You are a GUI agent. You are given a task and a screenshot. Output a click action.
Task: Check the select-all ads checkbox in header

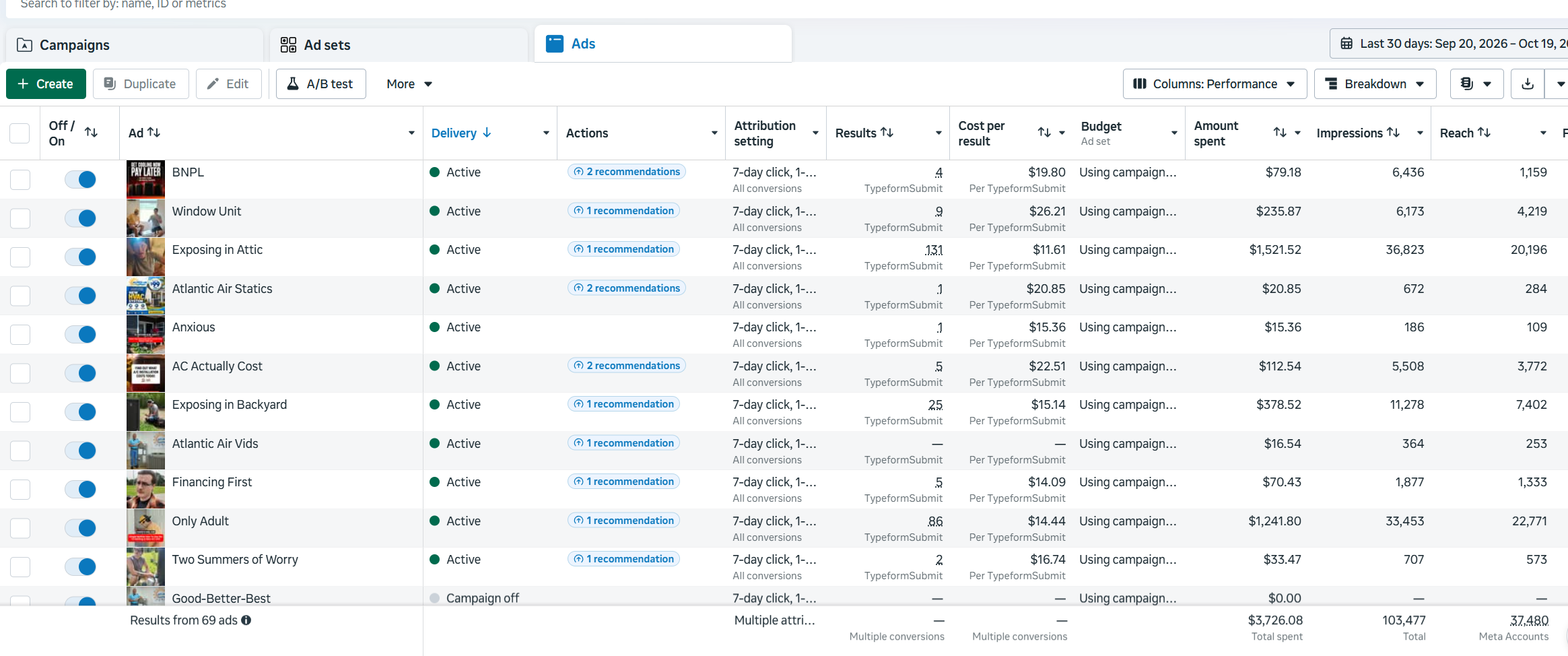coord(20,133)
